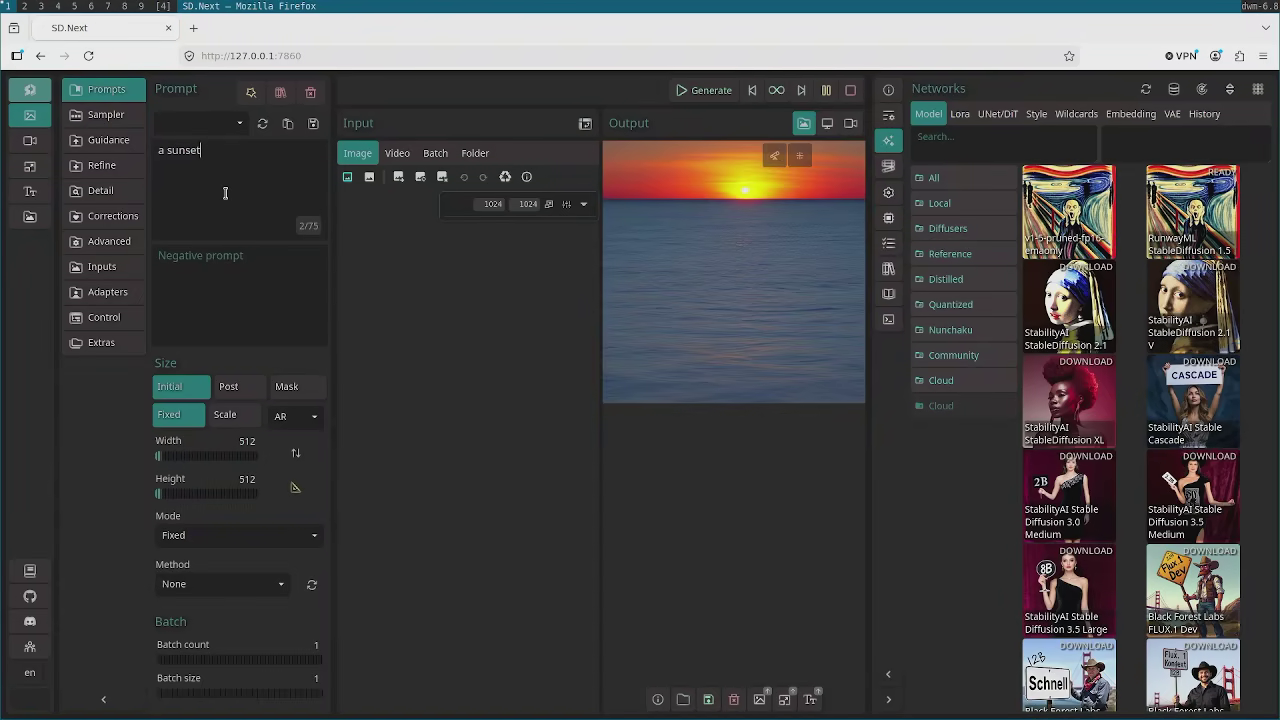
Task: Switch to the Lora networks tab
Action: click(x=960, y=114)
